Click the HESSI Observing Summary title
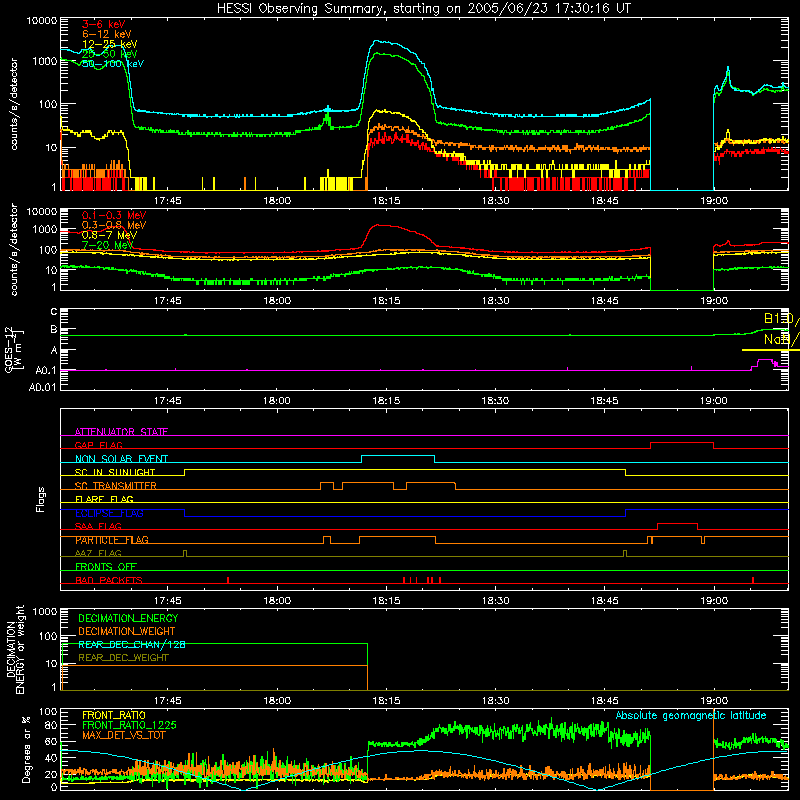 (423, 9)
